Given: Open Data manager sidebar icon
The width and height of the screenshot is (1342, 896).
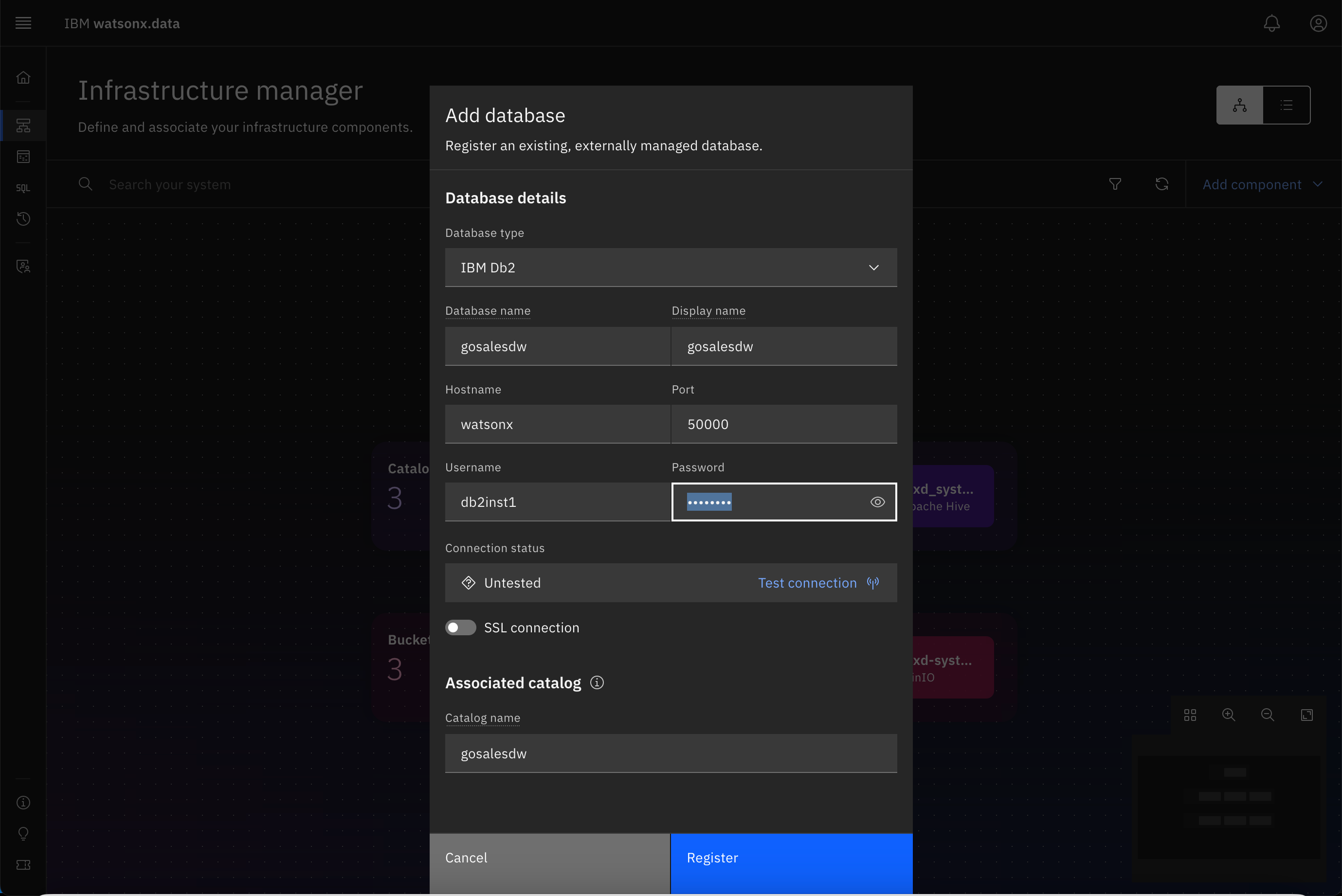Looking at the screenshot, I should tap(23, 157).
